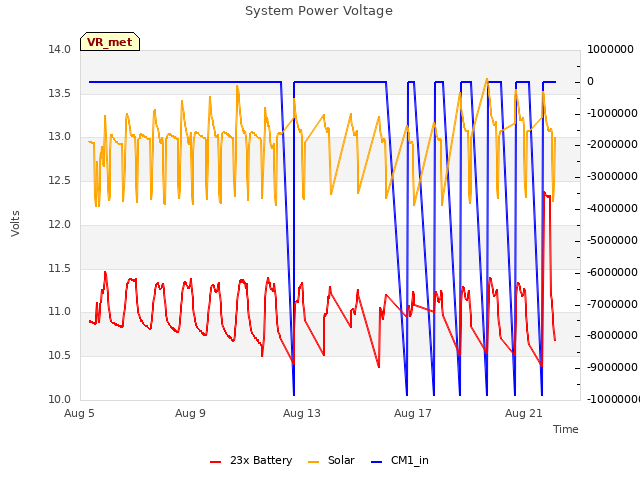Click the Aug 17 x-axis tick label

coord(413,413)
